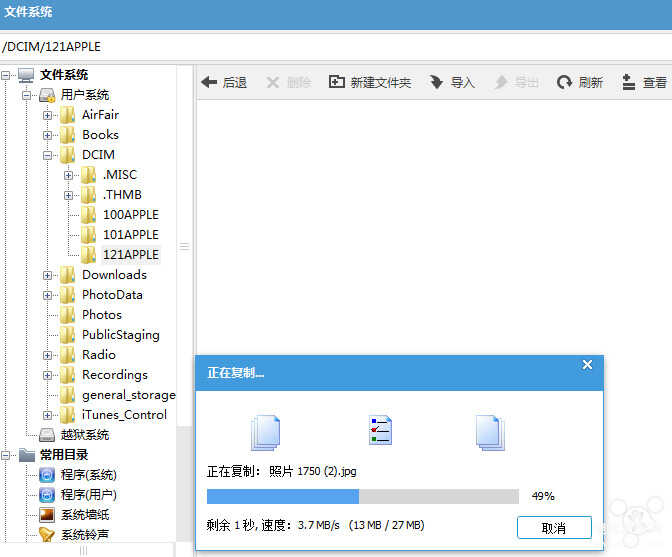This screenshot has height=557, width=672.
Task: Click the copy progress bar
Action: [x=363, y=497]
